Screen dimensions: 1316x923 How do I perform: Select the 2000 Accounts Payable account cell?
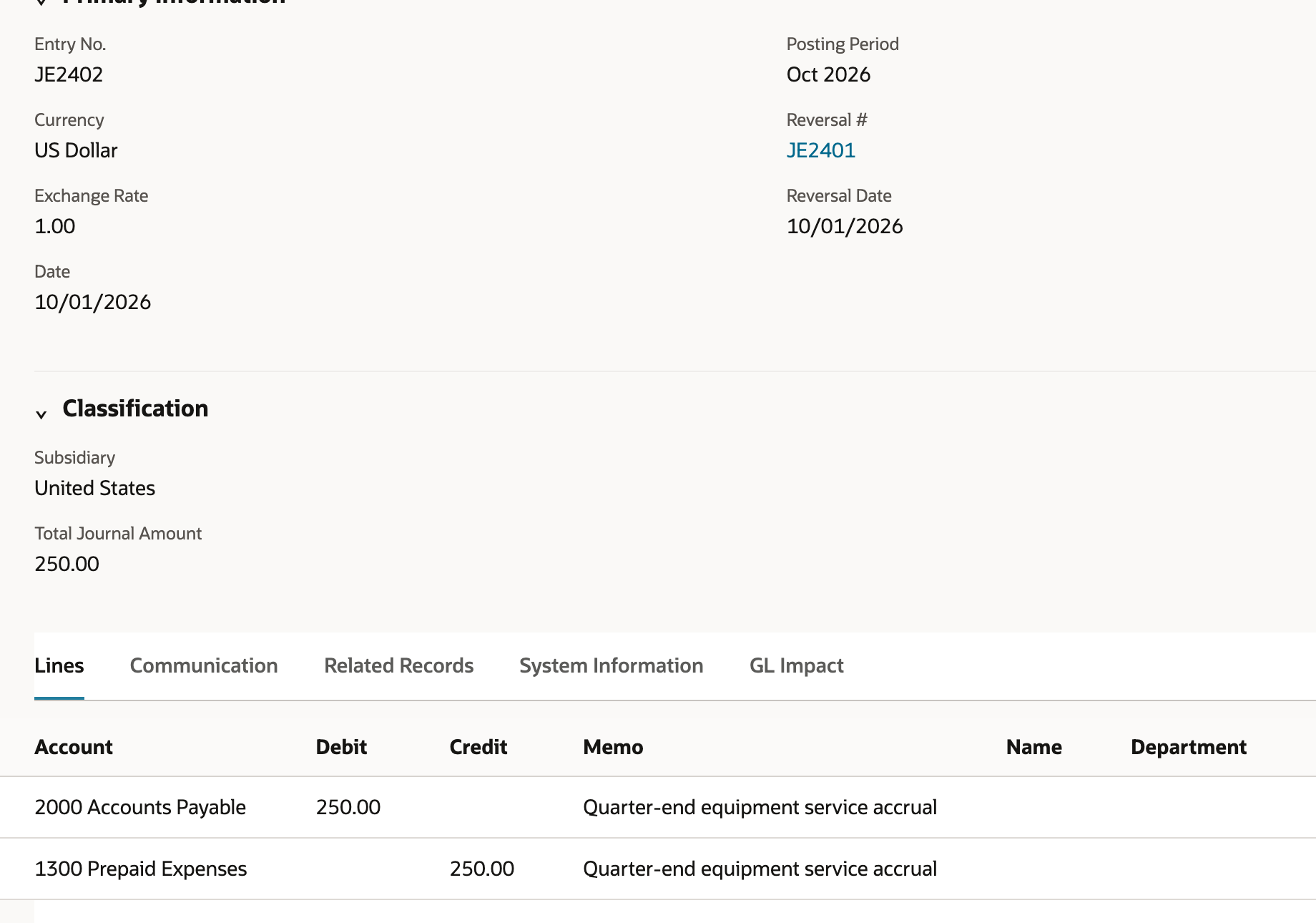click(x=140, y=807)
